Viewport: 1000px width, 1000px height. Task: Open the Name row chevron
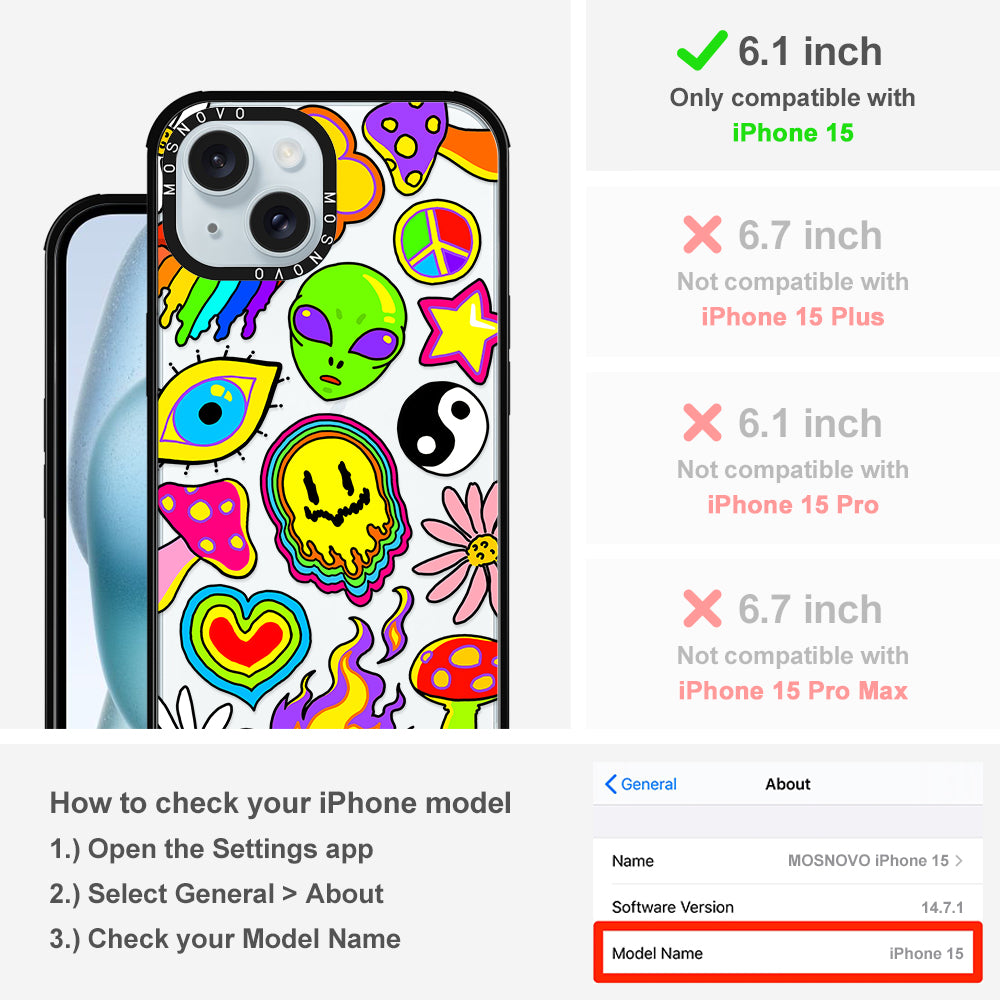point(959,860)
